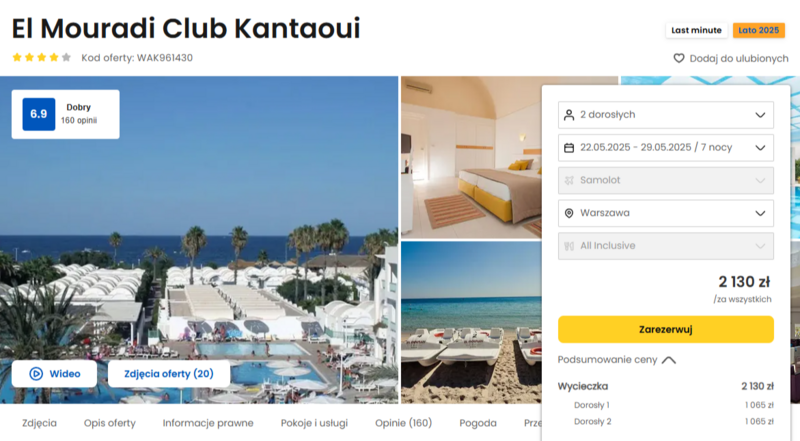The image size is (800, 441).
Task: Click the person icon in travelers field
Action: pos(569,115)
